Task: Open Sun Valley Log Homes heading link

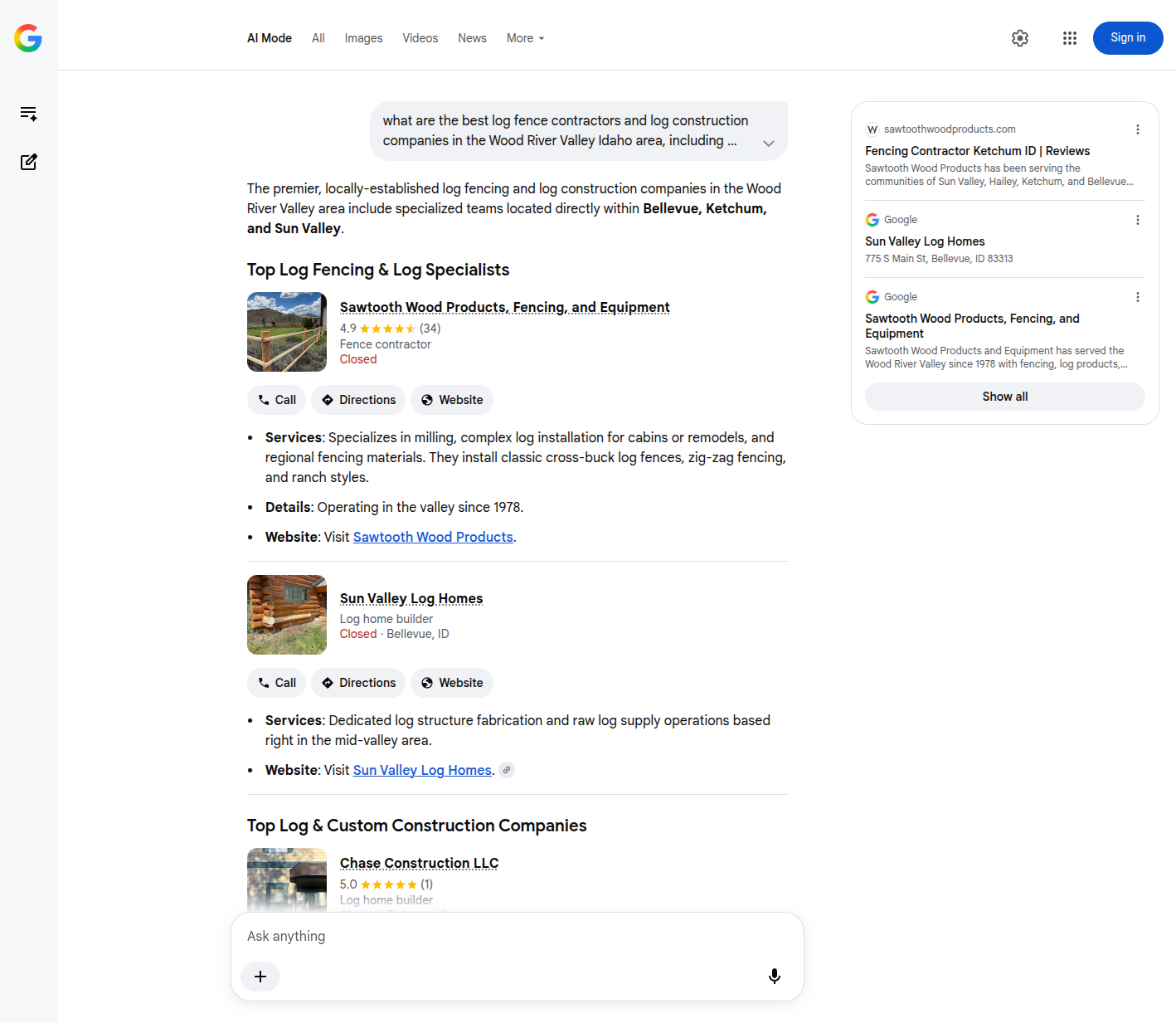Action: (x=411, y=598)
